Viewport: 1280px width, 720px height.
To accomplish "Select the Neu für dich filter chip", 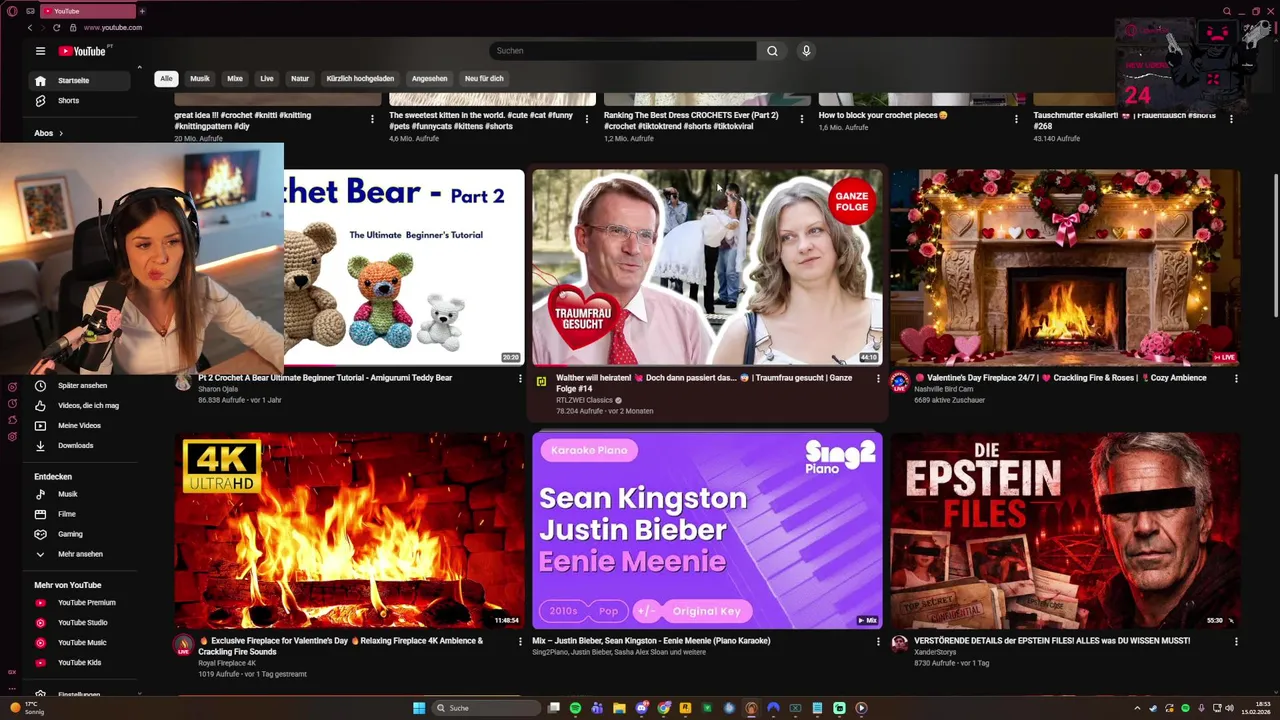I will pyautogui.click(x=484, y=78).
